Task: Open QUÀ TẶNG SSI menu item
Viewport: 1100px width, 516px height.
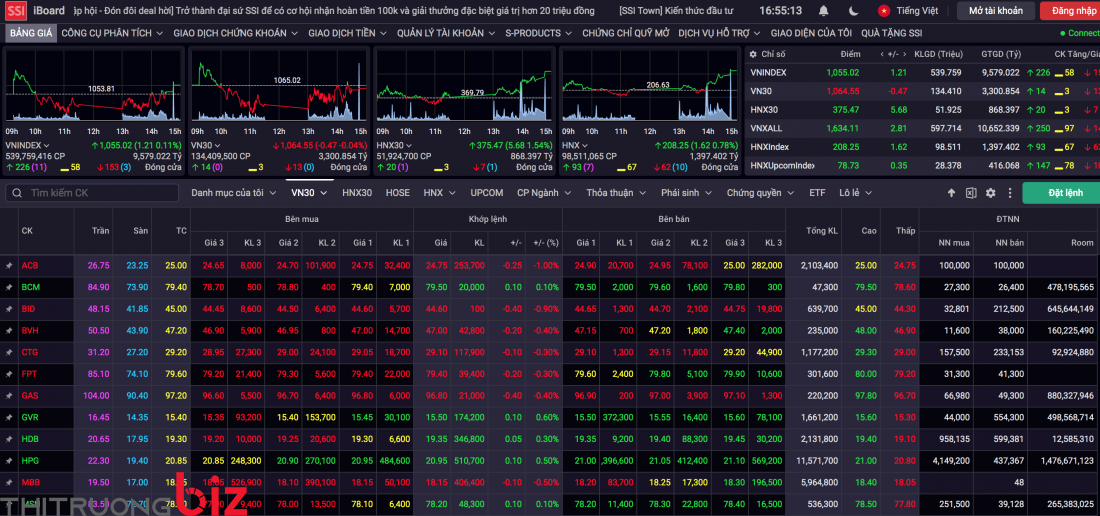Action: [892, 33]
